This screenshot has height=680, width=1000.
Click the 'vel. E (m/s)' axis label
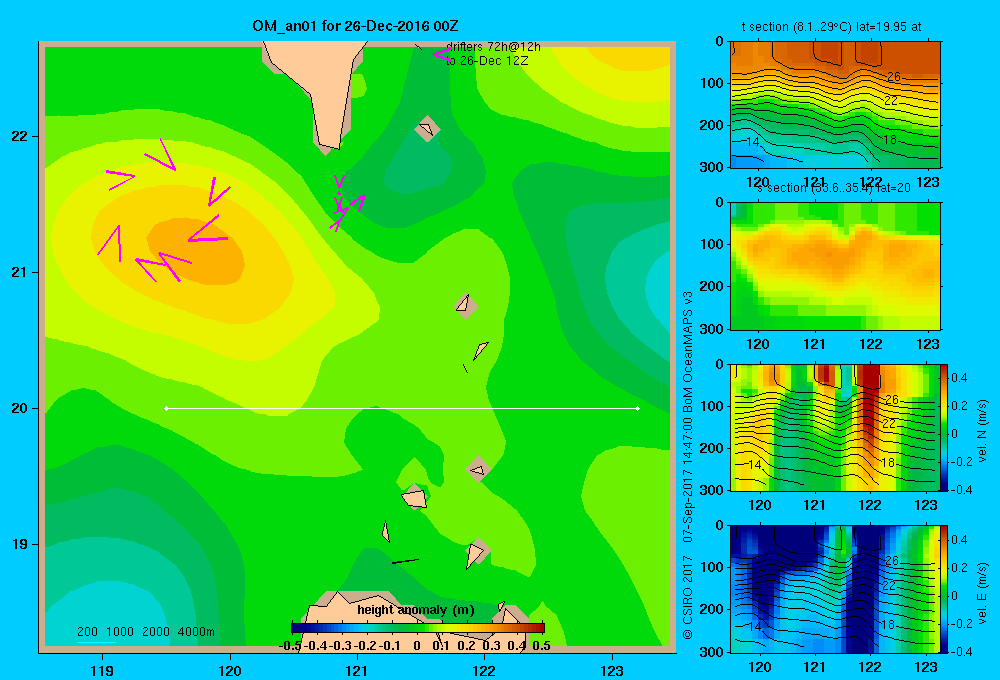click(982, 593)
